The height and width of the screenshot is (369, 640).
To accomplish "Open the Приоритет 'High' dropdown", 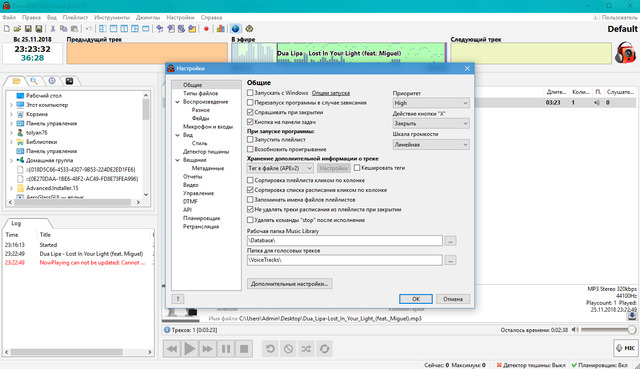I will coord(431,103).
